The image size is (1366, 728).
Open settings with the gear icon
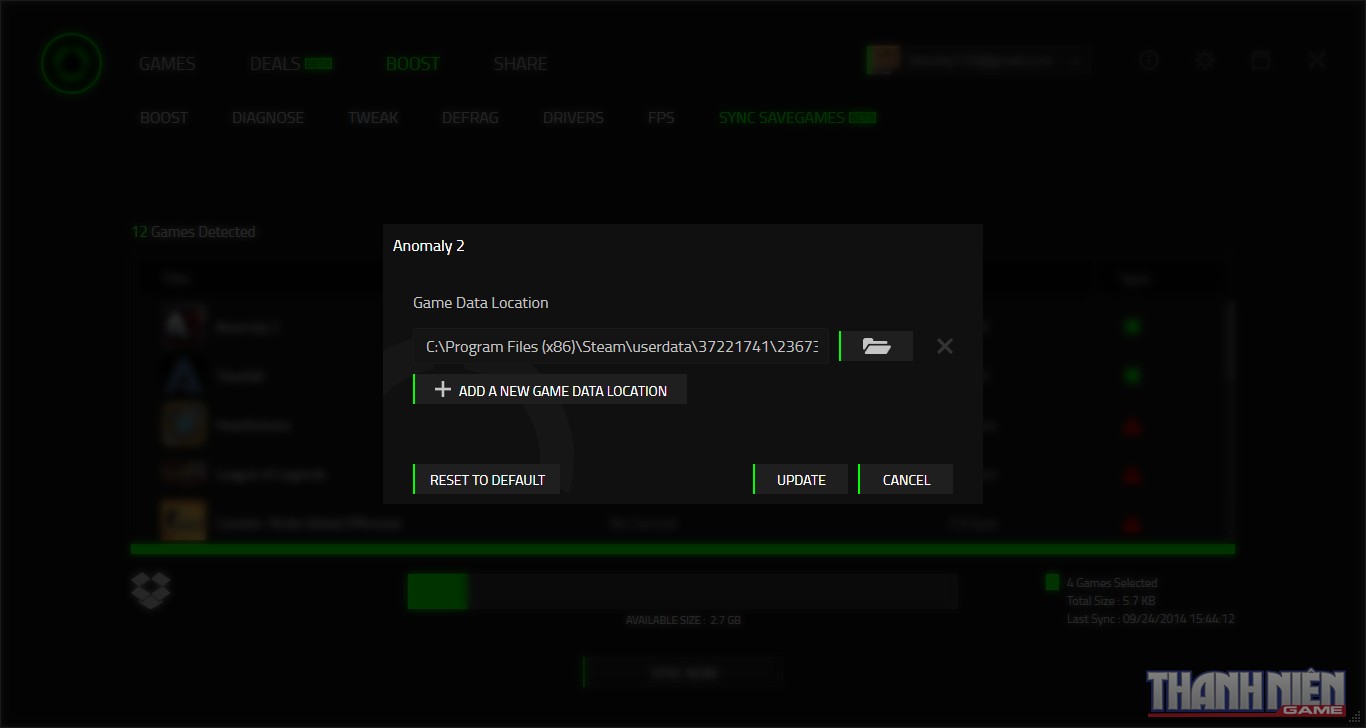click(x=1205, y=60)
